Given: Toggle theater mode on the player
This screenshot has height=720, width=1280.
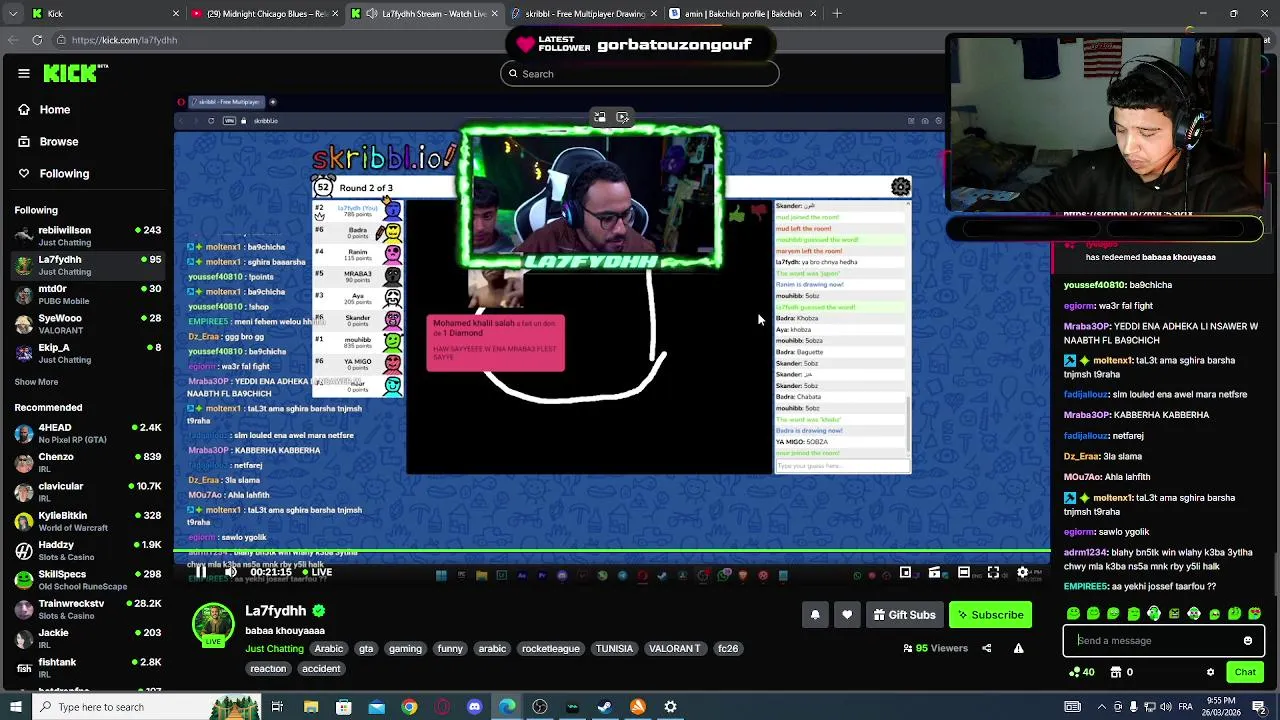Looking at the screenshot, I should point(964,573).
